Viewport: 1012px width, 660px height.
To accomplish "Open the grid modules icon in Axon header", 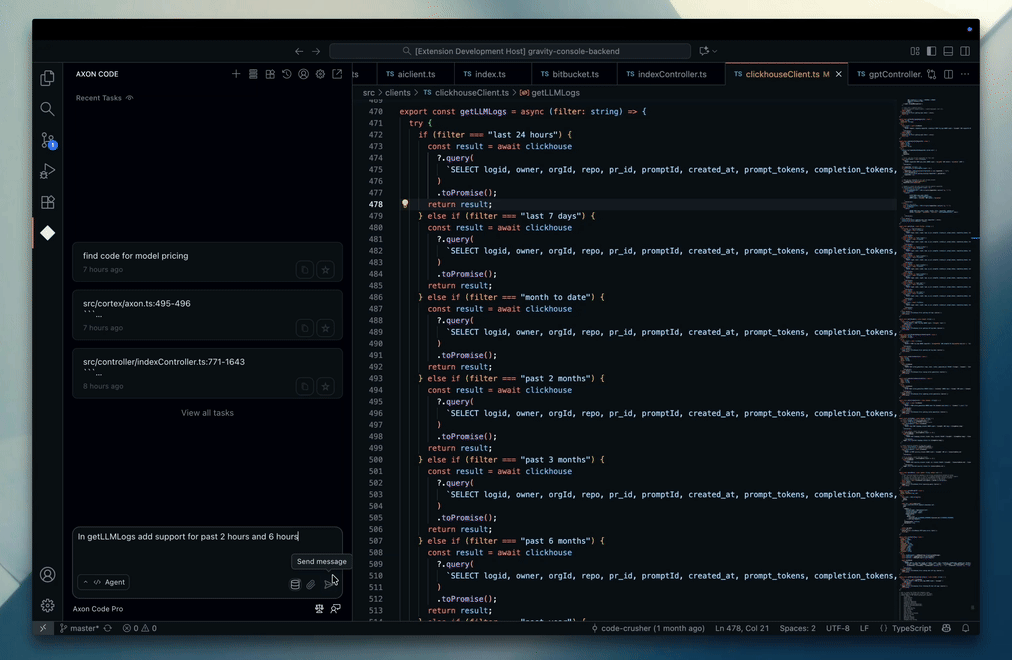I will (x=270, y=74).
